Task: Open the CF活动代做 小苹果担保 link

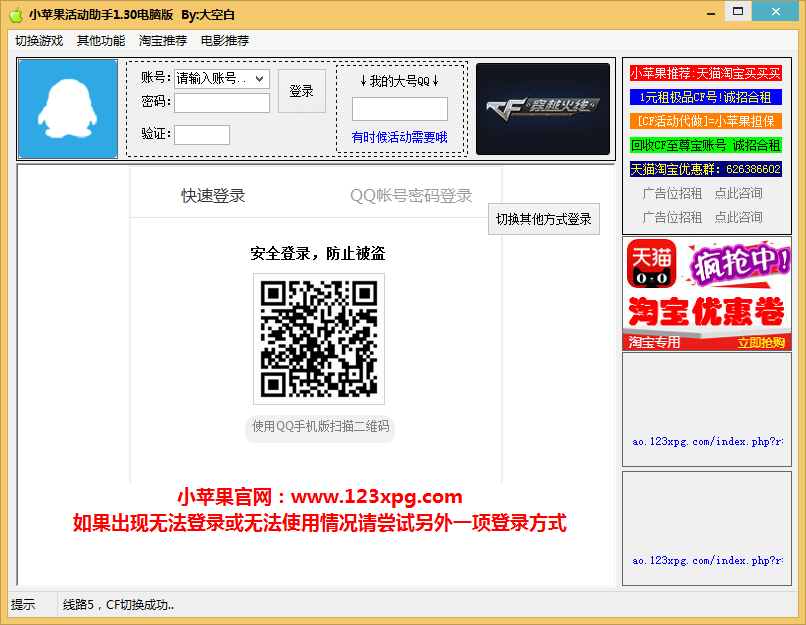Action: (x=706, y=121)
